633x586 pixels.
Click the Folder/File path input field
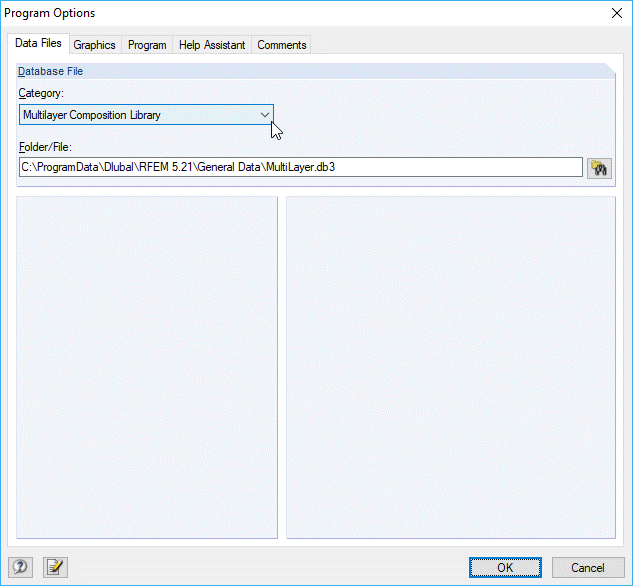click(301, 167)
